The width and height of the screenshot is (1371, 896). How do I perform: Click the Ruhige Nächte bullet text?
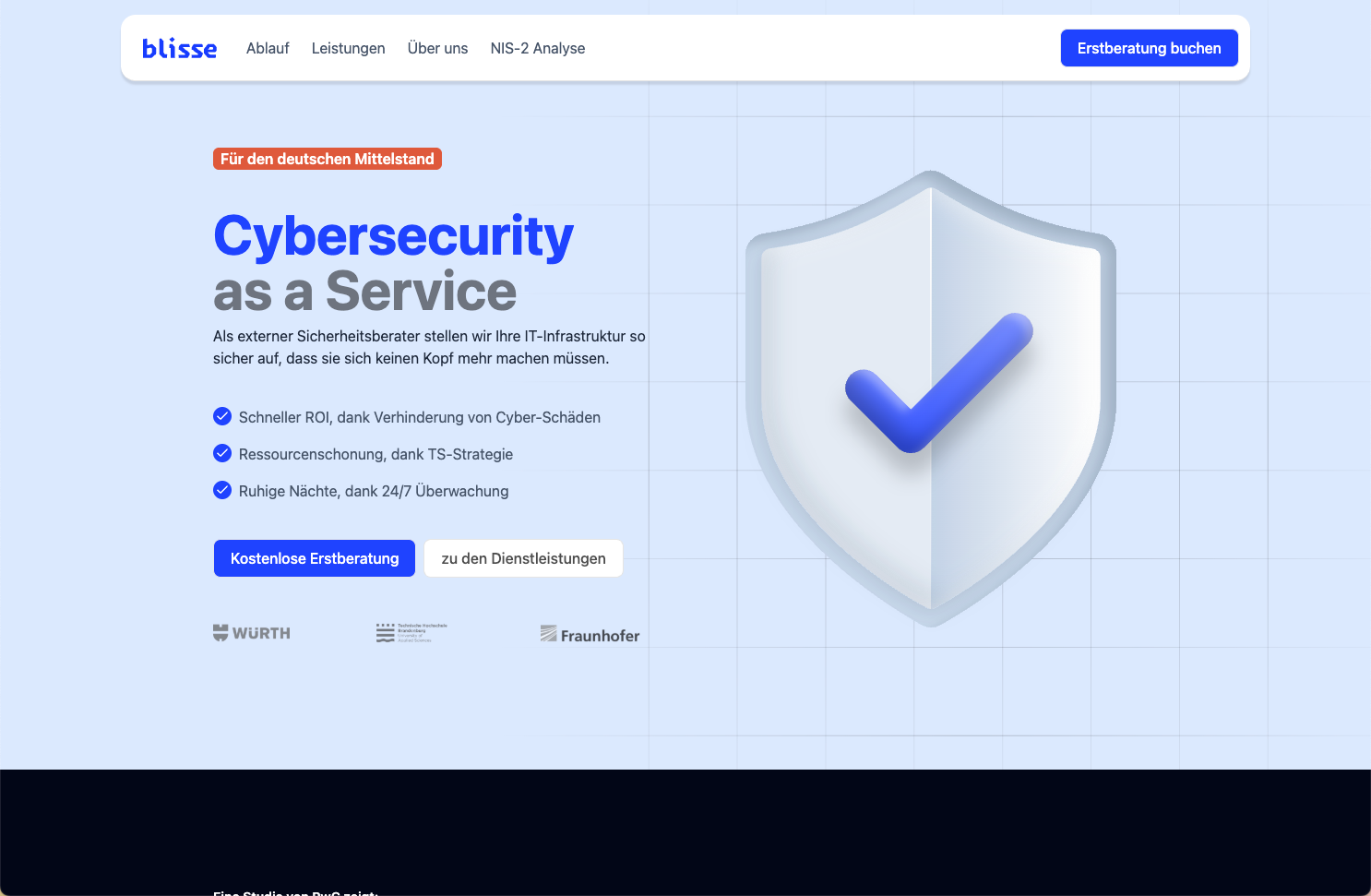pyautogui.click(x=374, y=491)
